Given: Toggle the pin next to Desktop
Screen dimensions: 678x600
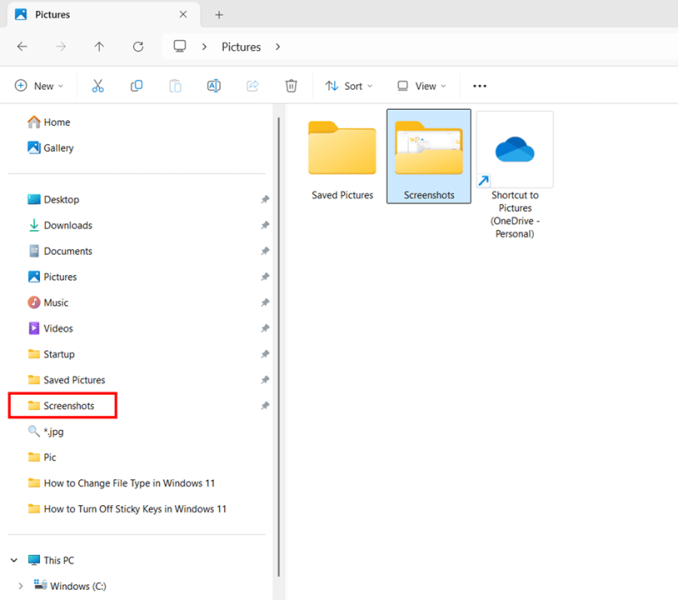Looking at the screenshot, I should [x=265, y=199].
